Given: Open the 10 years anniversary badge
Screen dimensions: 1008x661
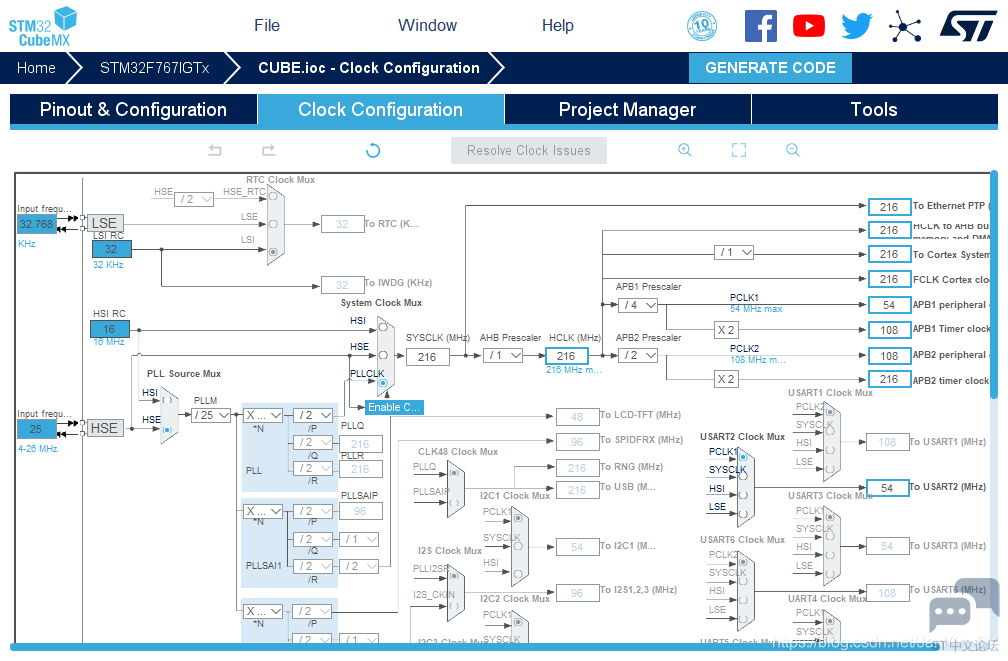Looking at the screenshot, I should click(702, 26).
